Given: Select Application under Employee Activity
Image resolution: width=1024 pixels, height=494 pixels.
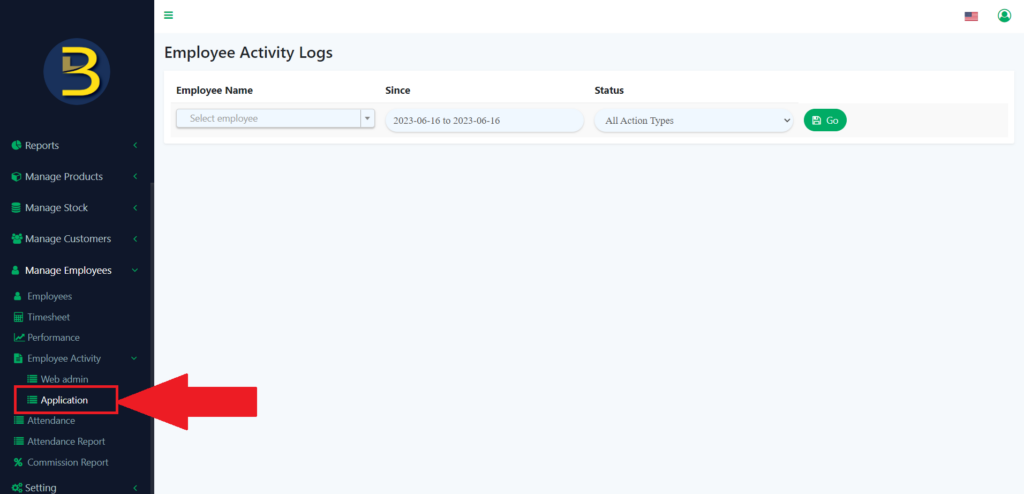Looking at the screenshot, I should click(x=64, y=400).
